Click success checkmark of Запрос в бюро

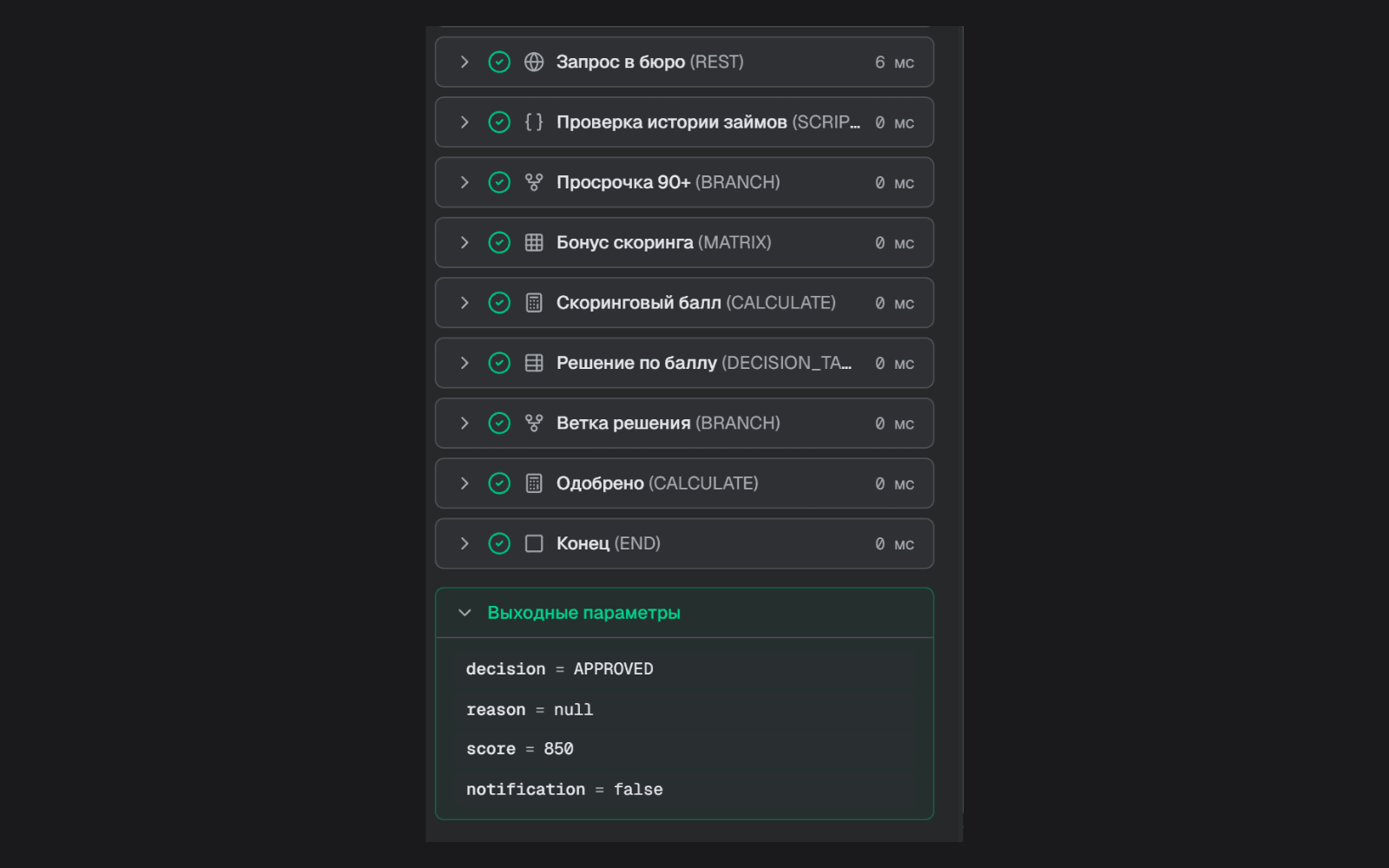[x=499, y=62]
